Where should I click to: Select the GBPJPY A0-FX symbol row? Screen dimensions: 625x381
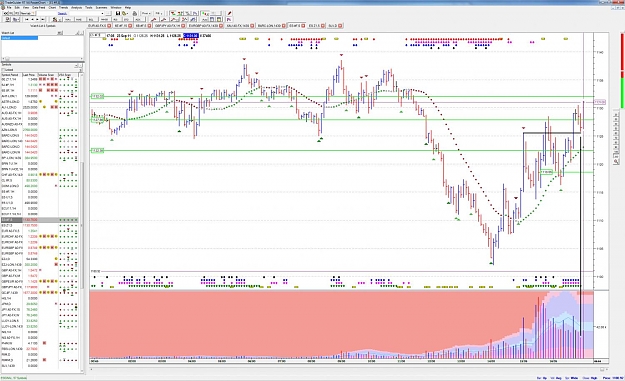point(39,287)
